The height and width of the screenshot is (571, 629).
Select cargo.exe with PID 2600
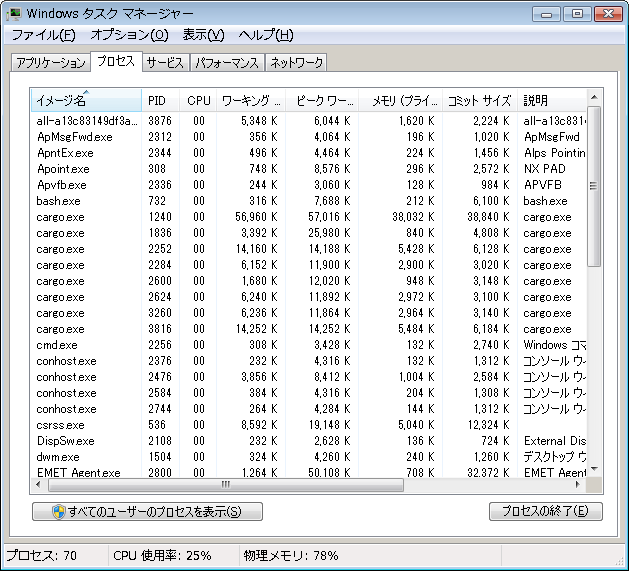(309, 281)
